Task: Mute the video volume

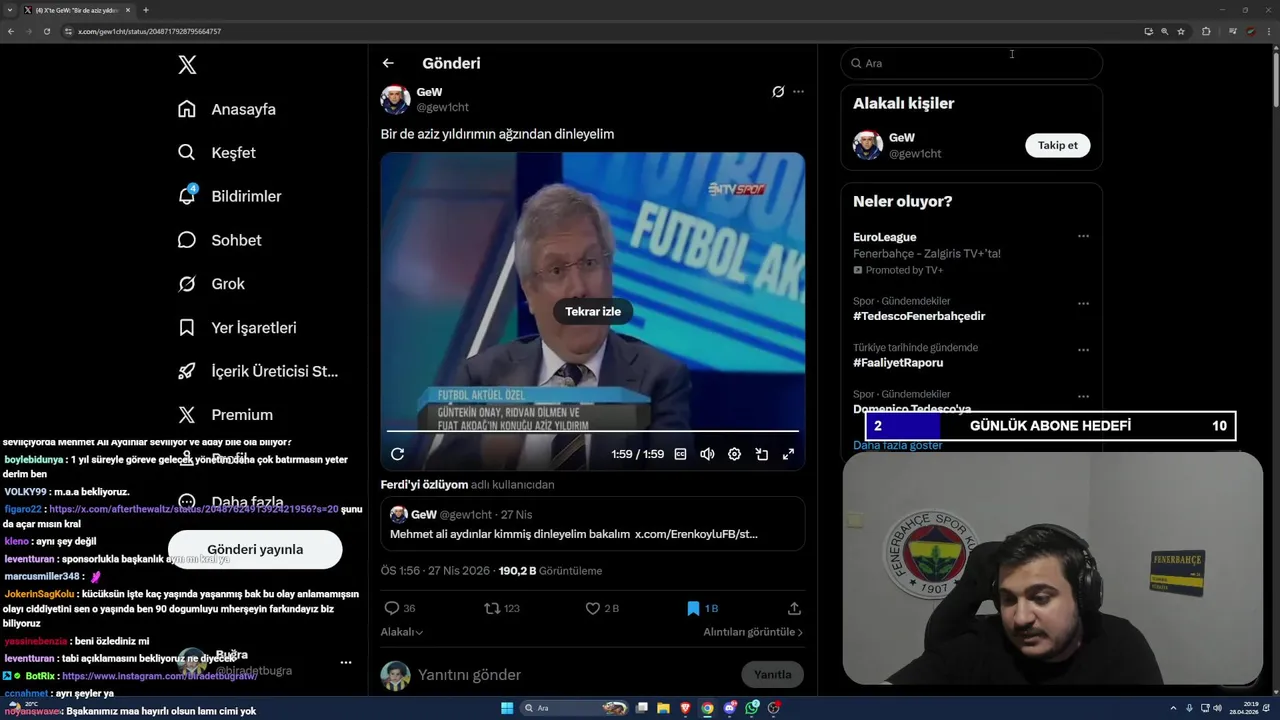Action: click(707, 454)
